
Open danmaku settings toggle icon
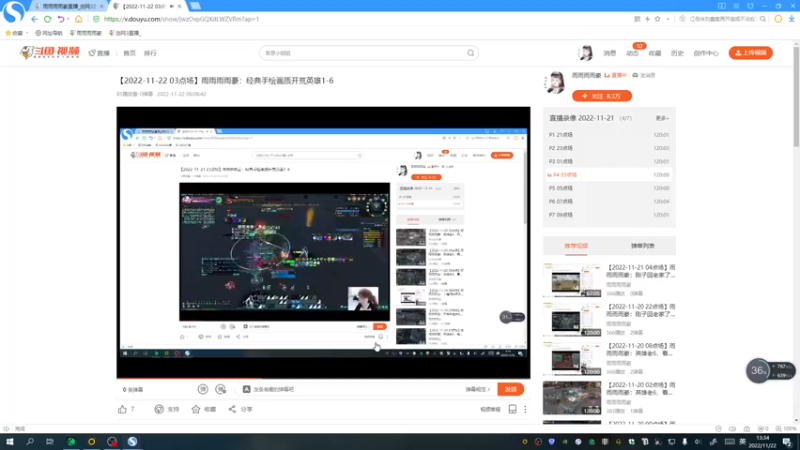click(x=221, y=389)
